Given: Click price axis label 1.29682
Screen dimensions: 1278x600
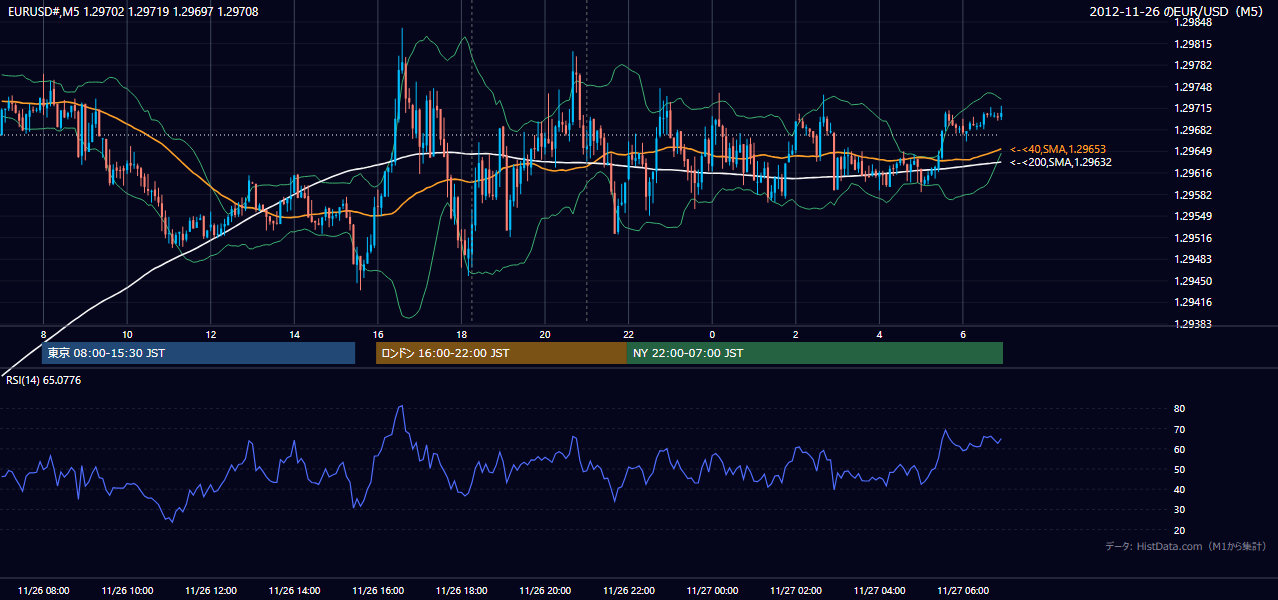Looking at the screenshot, I should coord(1192,130).
